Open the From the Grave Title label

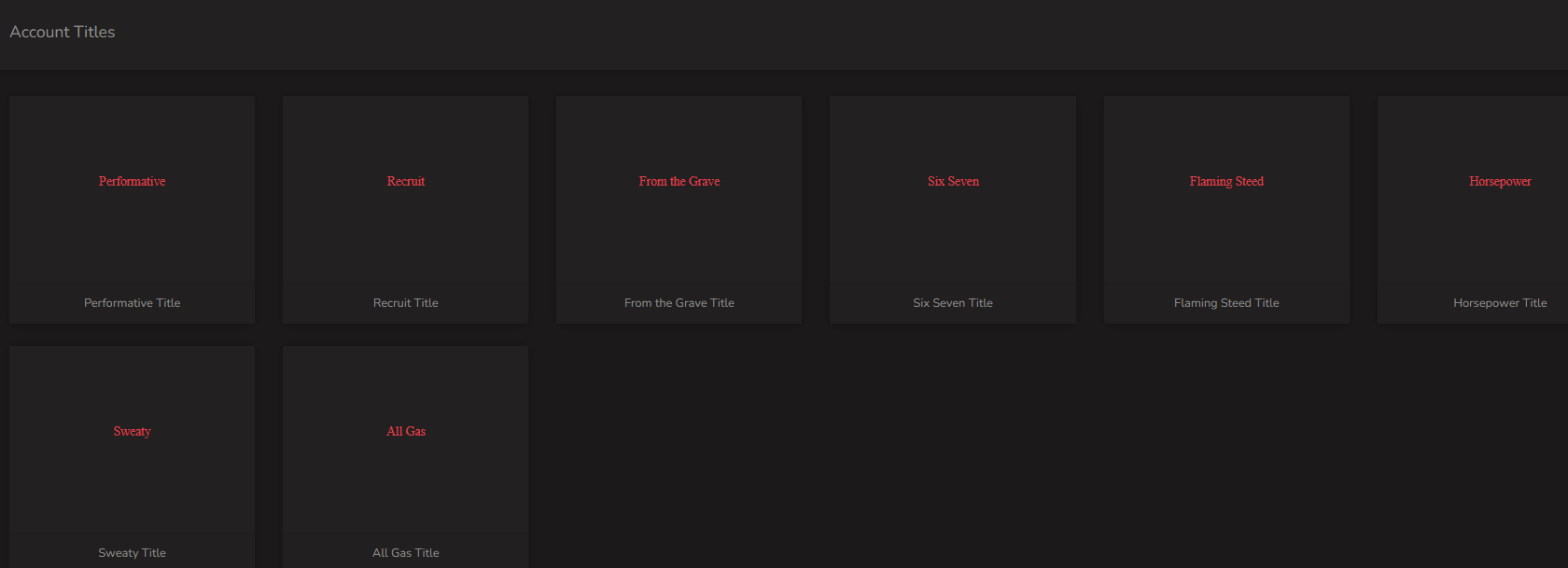click(x=679, y=303)
